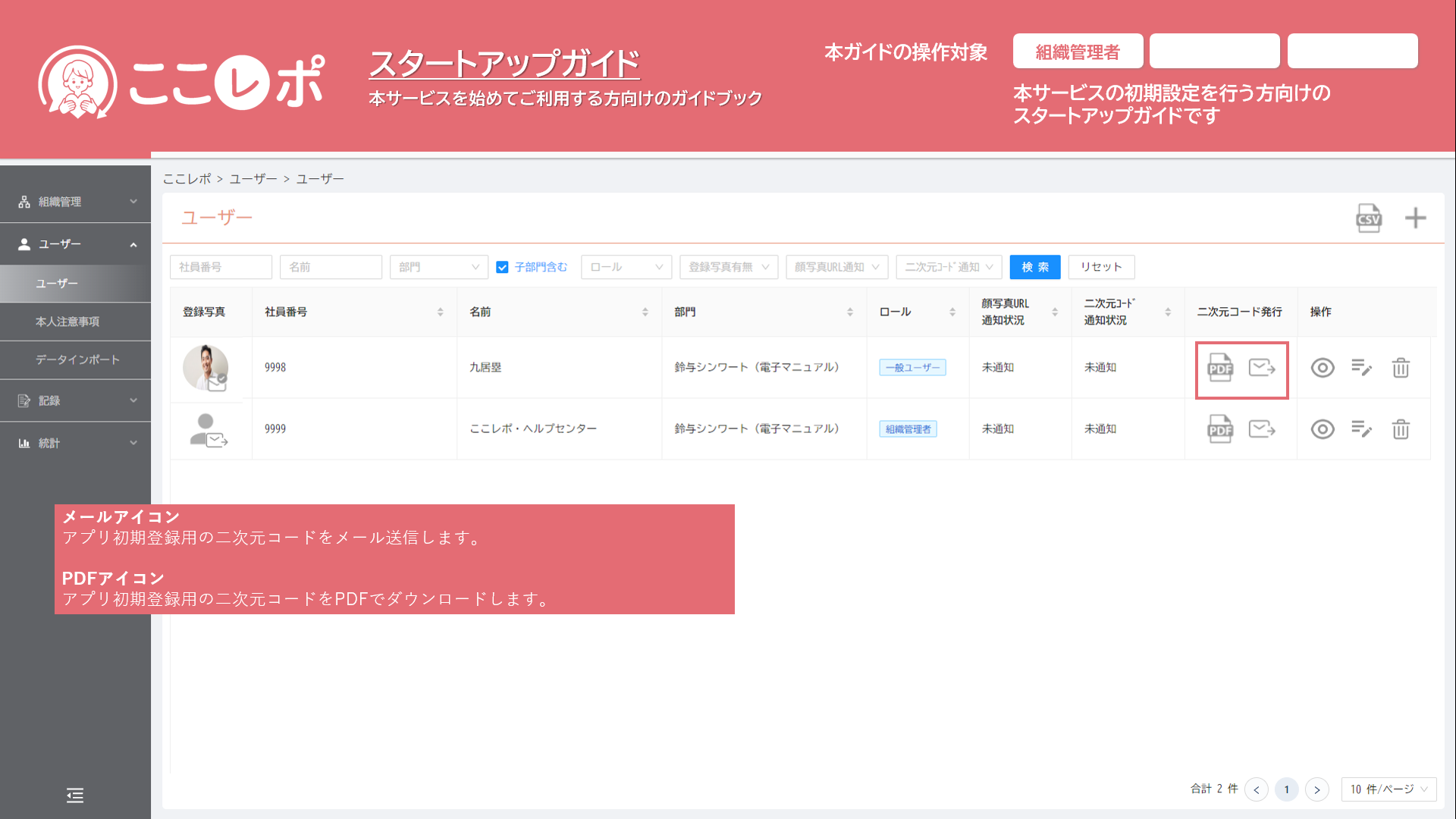
Task: Open the 10 件/ページ page size dropdown
Action: [x=1388, y=789]
